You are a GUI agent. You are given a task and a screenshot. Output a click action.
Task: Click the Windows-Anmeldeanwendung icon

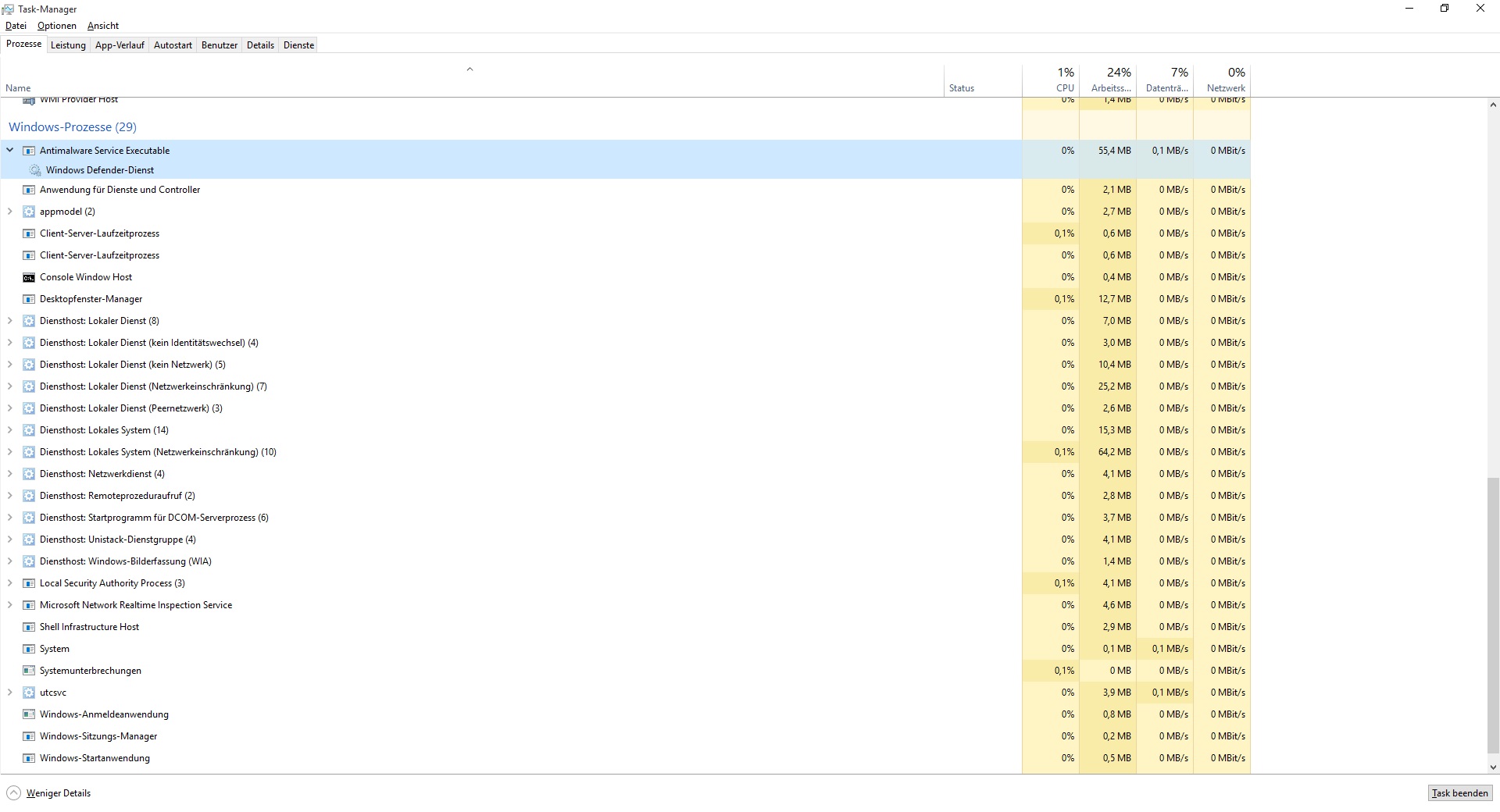pos(29,714)
